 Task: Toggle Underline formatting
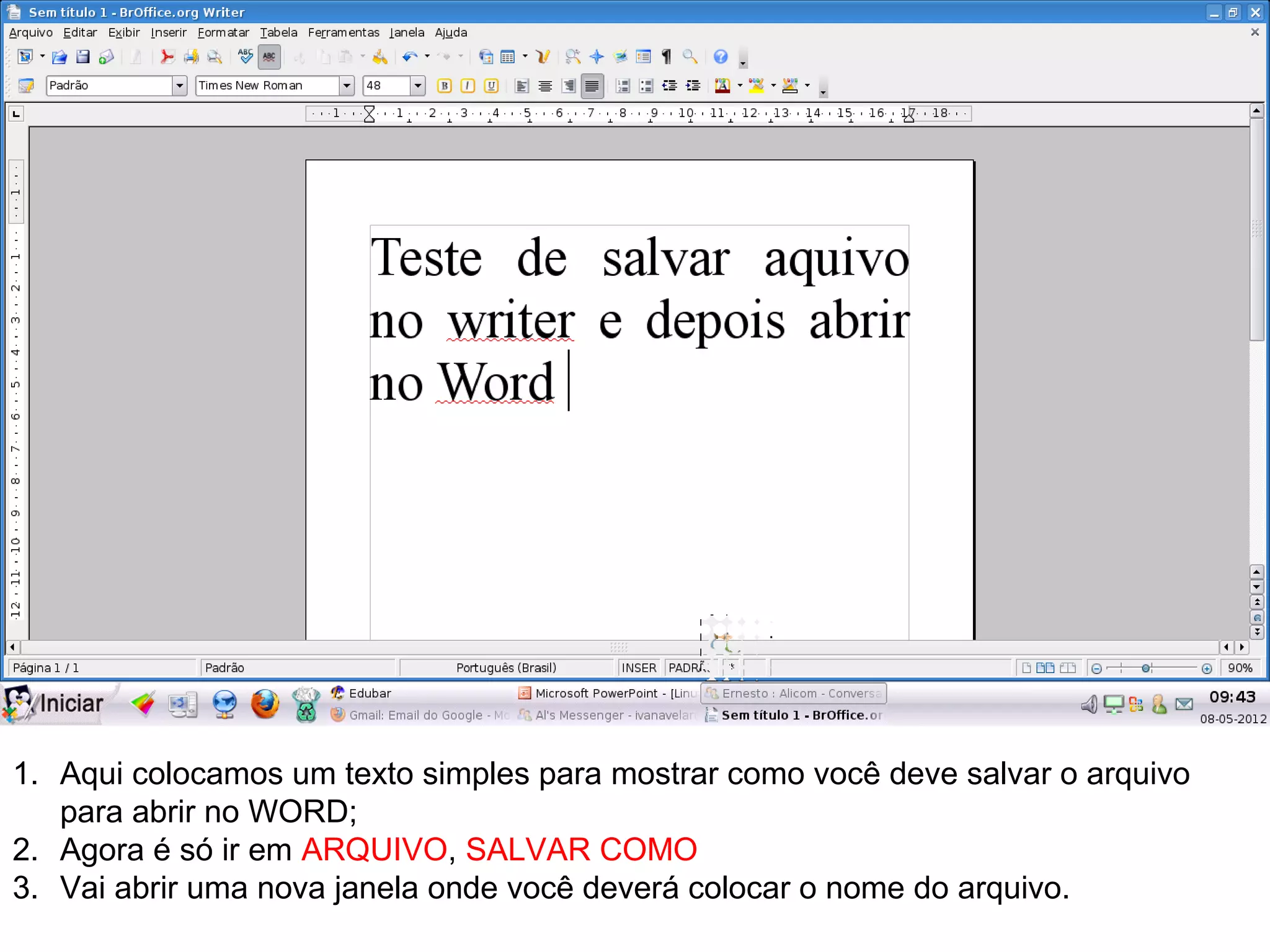click(492, 86)
